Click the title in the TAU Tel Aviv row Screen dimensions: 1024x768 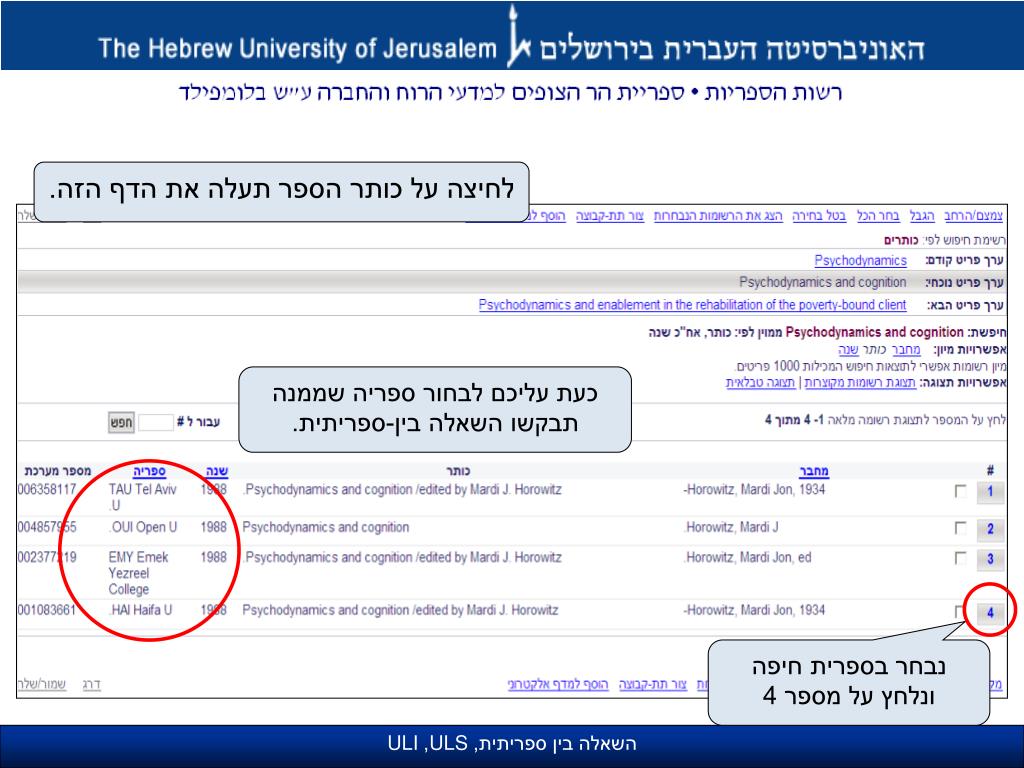(x=402, y=489)
